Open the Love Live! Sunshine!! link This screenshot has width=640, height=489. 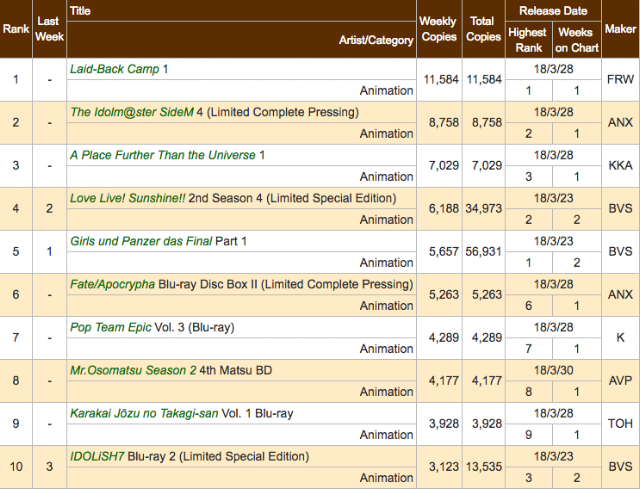127,198
